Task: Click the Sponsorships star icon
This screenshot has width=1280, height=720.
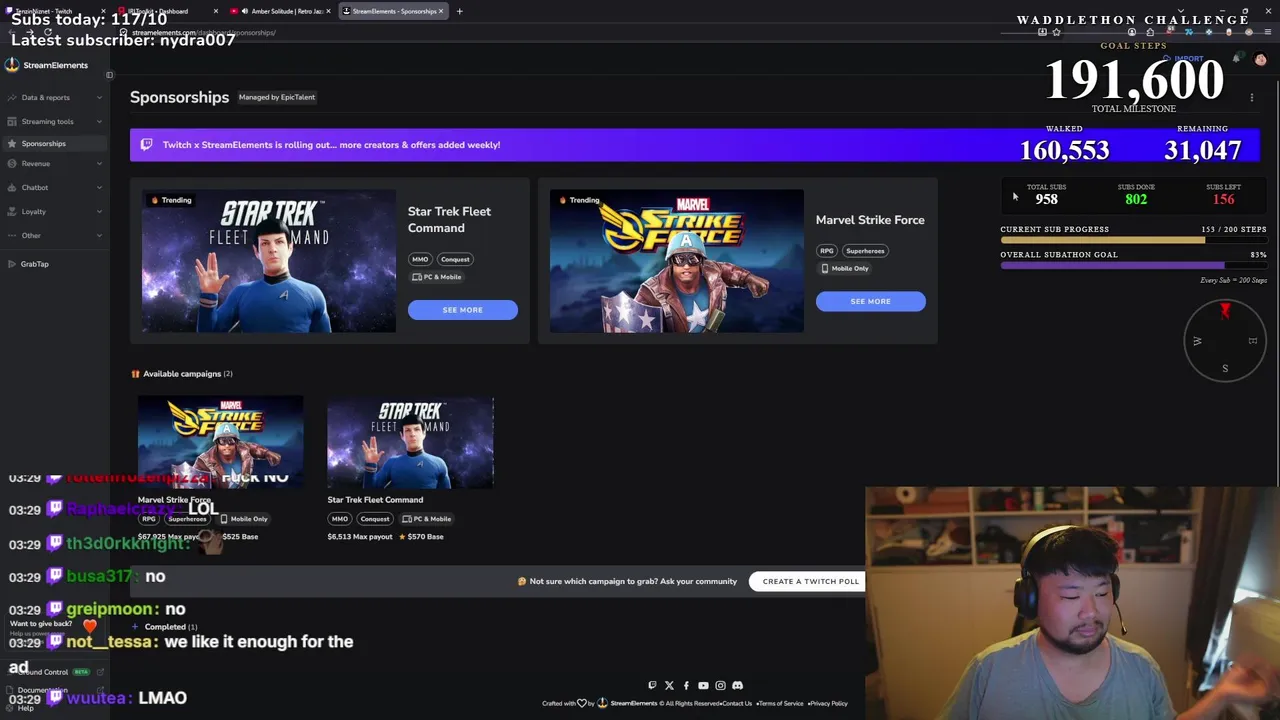Action: (x=12, y=143)
